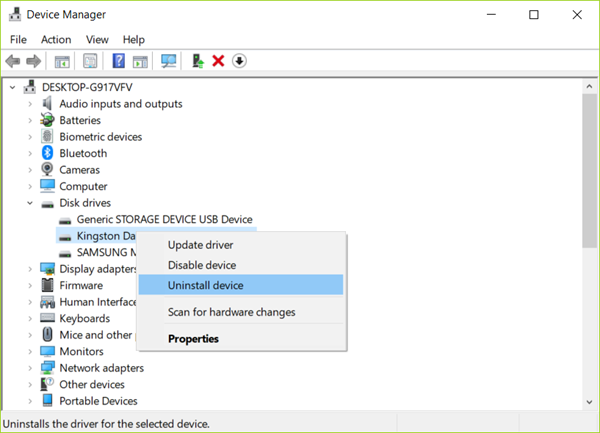This screenshot has width=600, height=433.
Task: Select the Other devices tree label
Action: [92, 384]
